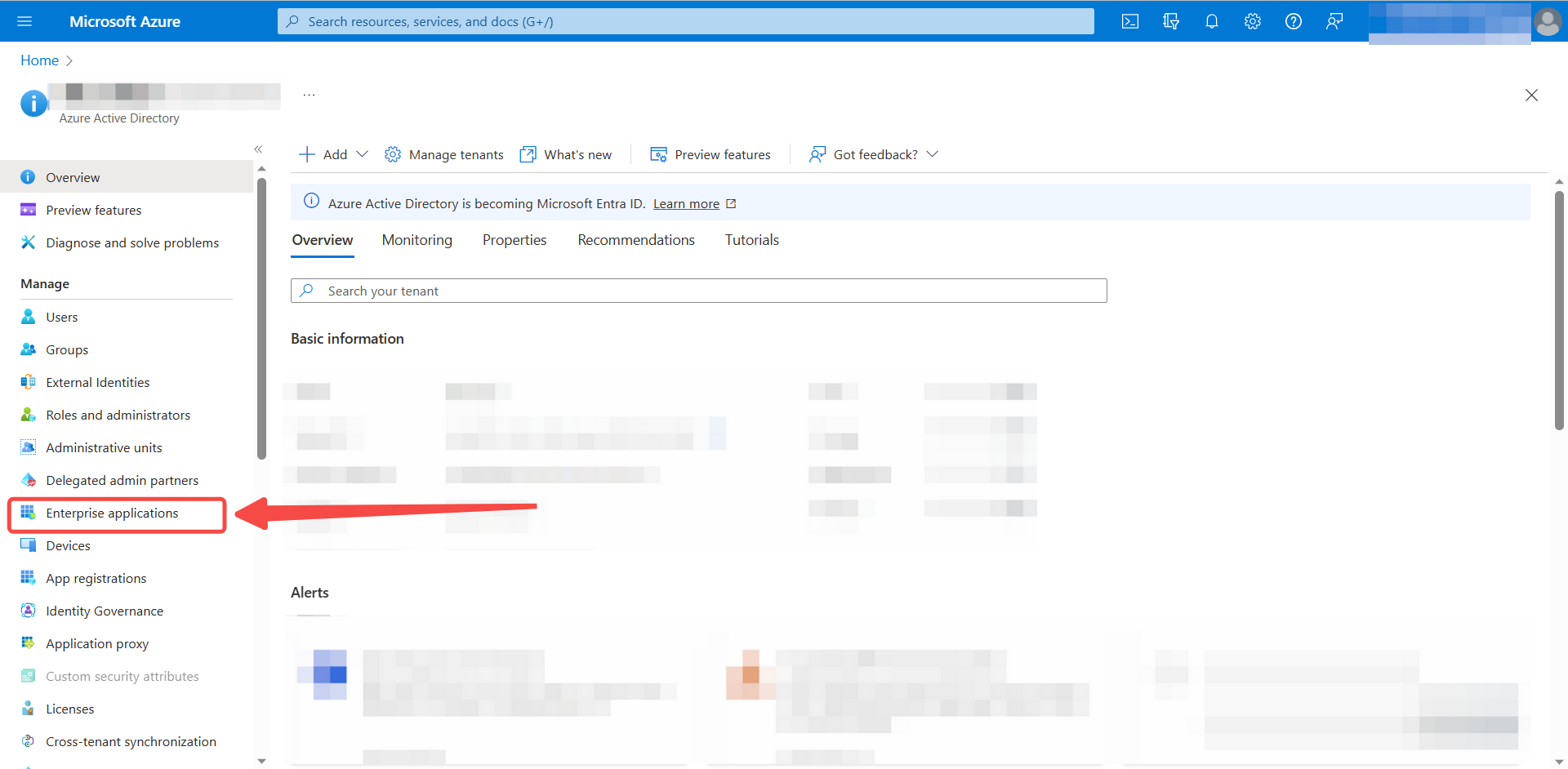Open Cloud Shell from the top bar

pyautogui.click(x=1130, y=21)
